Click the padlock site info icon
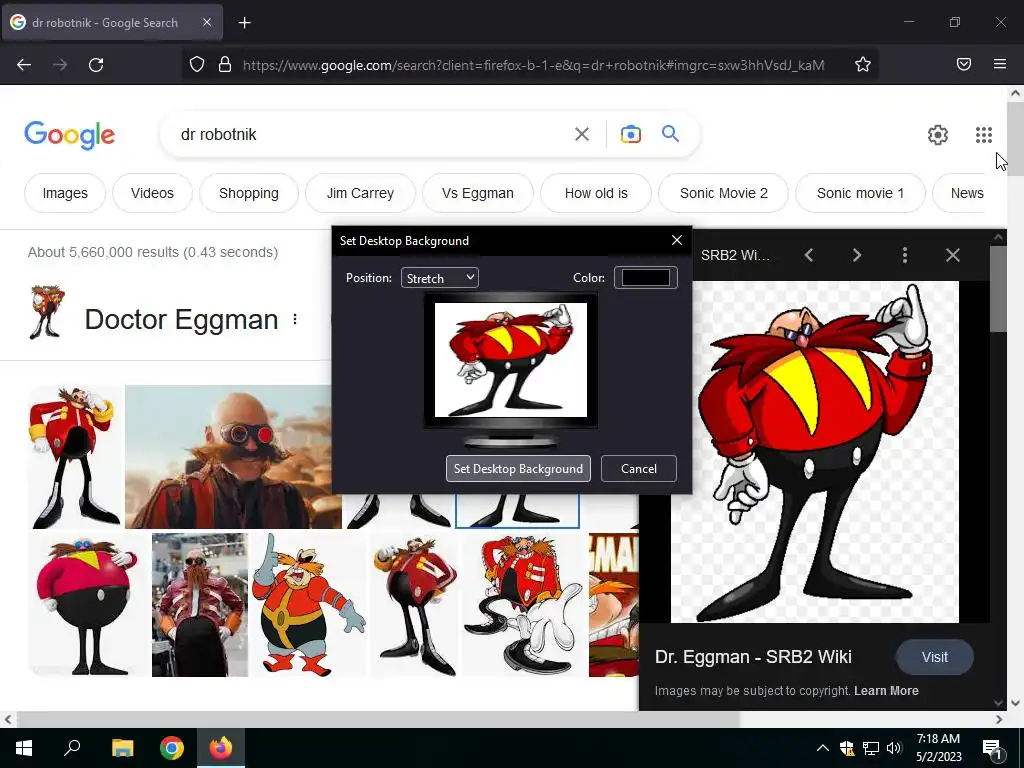This screenshot has width=1024, height=768. click(225, 64)
